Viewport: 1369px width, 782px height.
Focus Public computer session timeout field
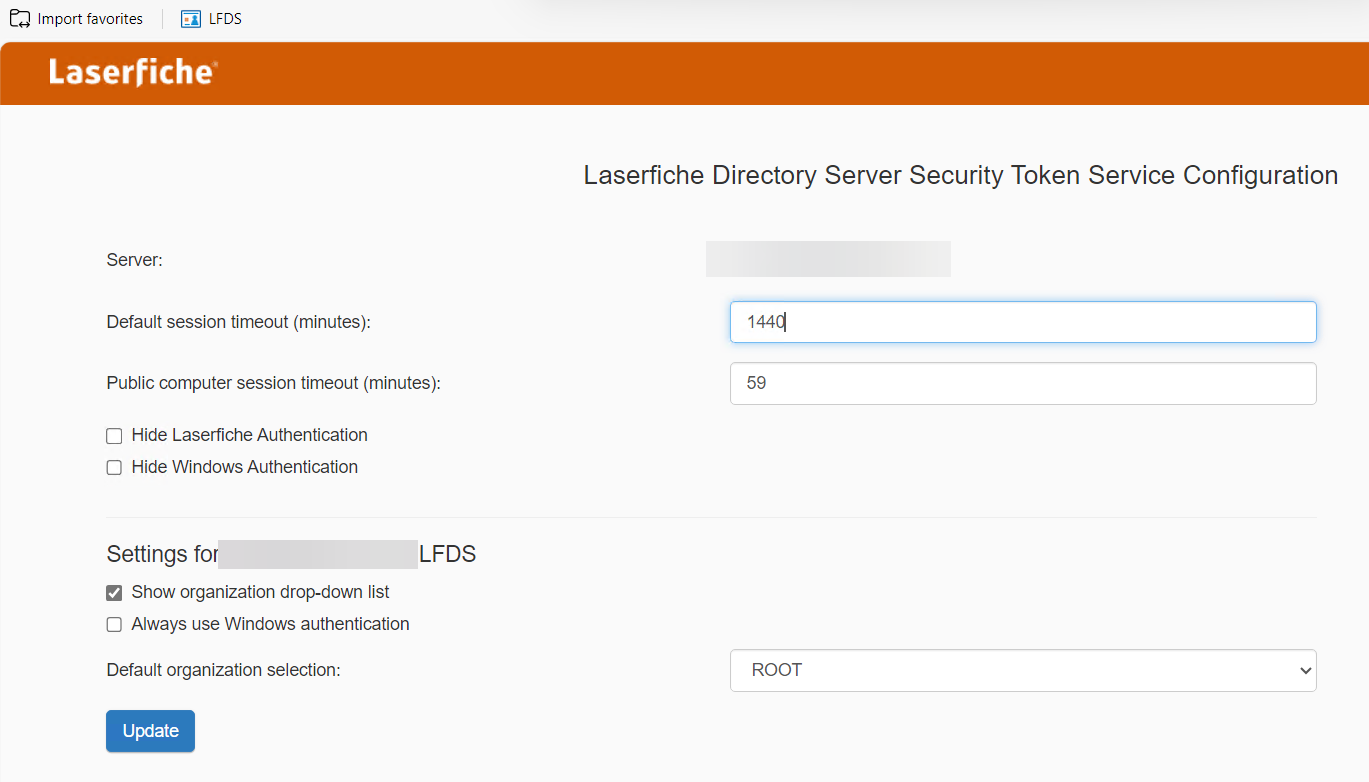coord(1023,383)
